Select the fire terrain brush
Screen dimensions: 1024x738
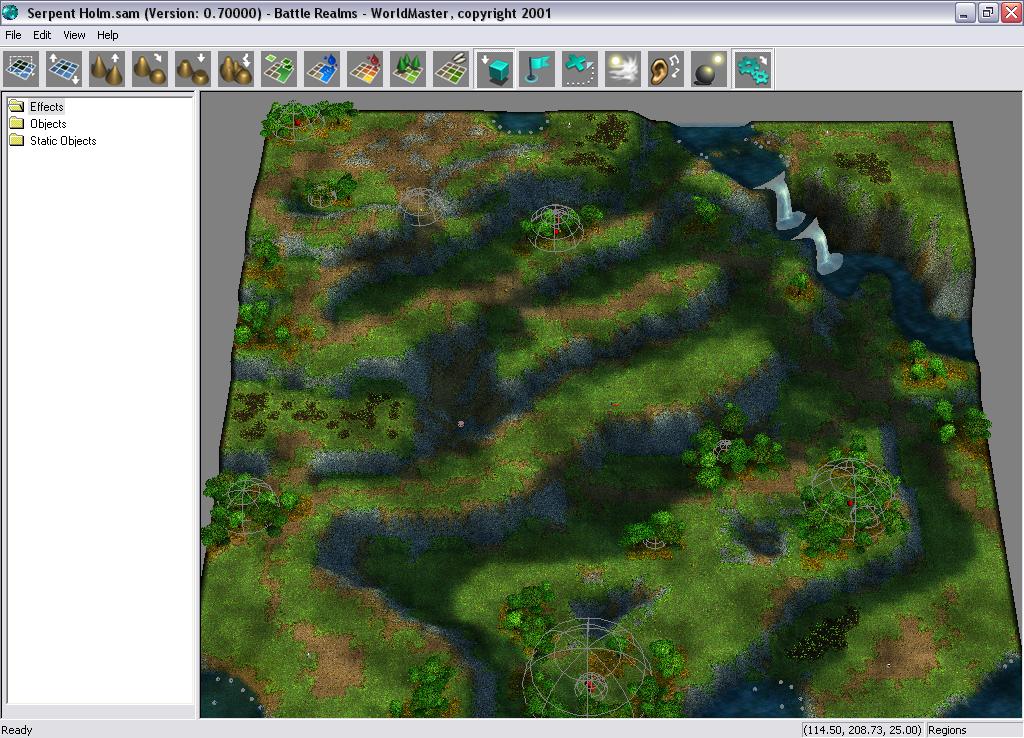click(363, 68)
